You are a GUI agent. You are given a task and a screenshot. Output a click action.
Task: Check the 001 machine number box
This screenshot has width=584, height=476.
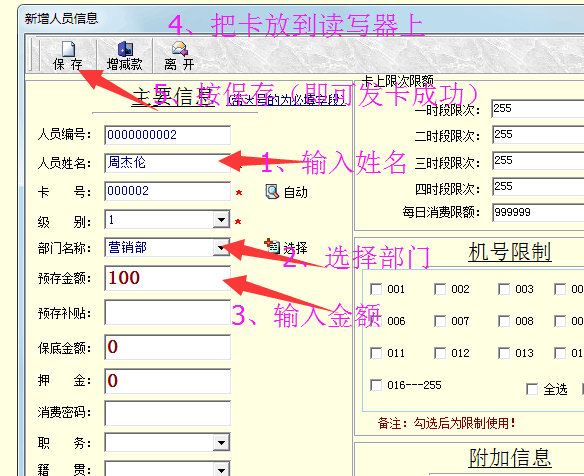(376, 289)
